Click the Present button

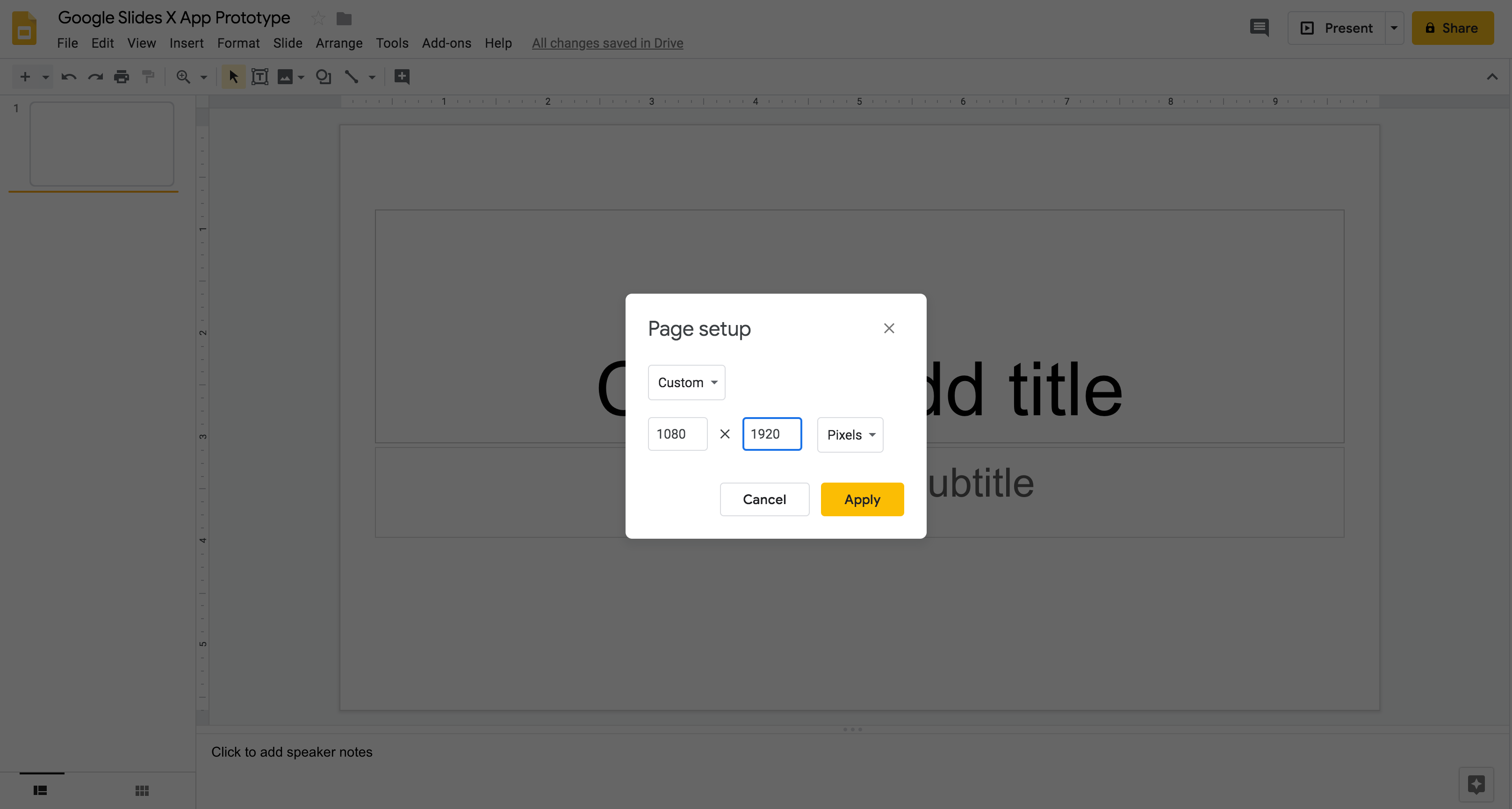click(1337, 28)
